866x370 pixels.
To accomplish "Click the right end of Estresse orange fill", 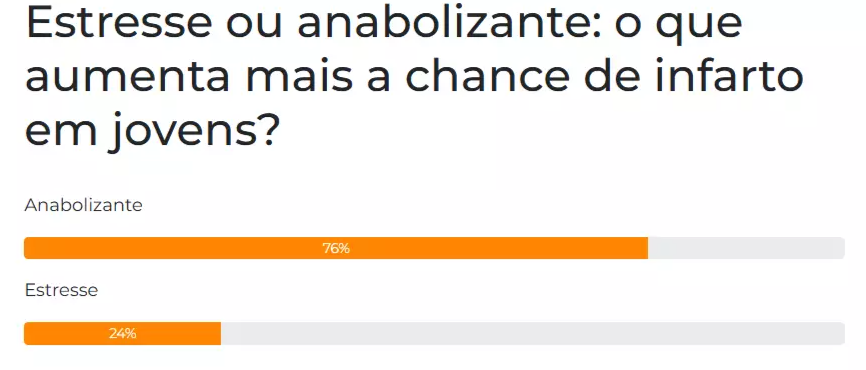I will pos(217,334).
